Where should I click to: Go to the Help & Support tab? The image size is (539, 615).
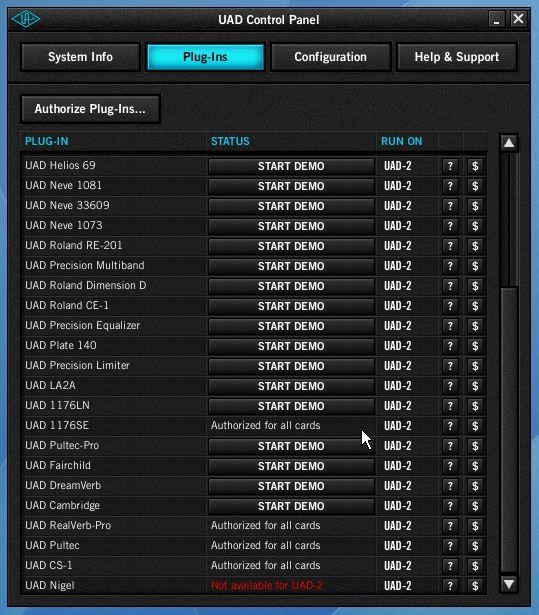tap(457, 57)
